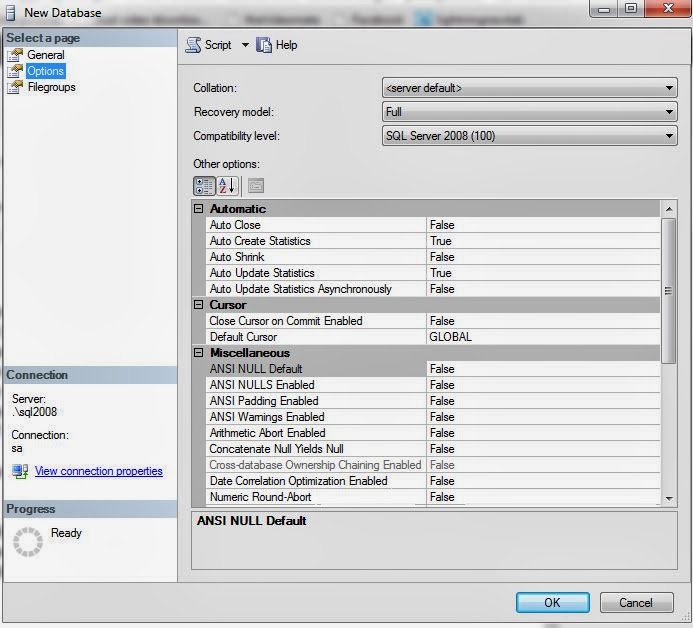Click the Cross-database Ownership Chaining Enabled row

click(x=433, y=465)
